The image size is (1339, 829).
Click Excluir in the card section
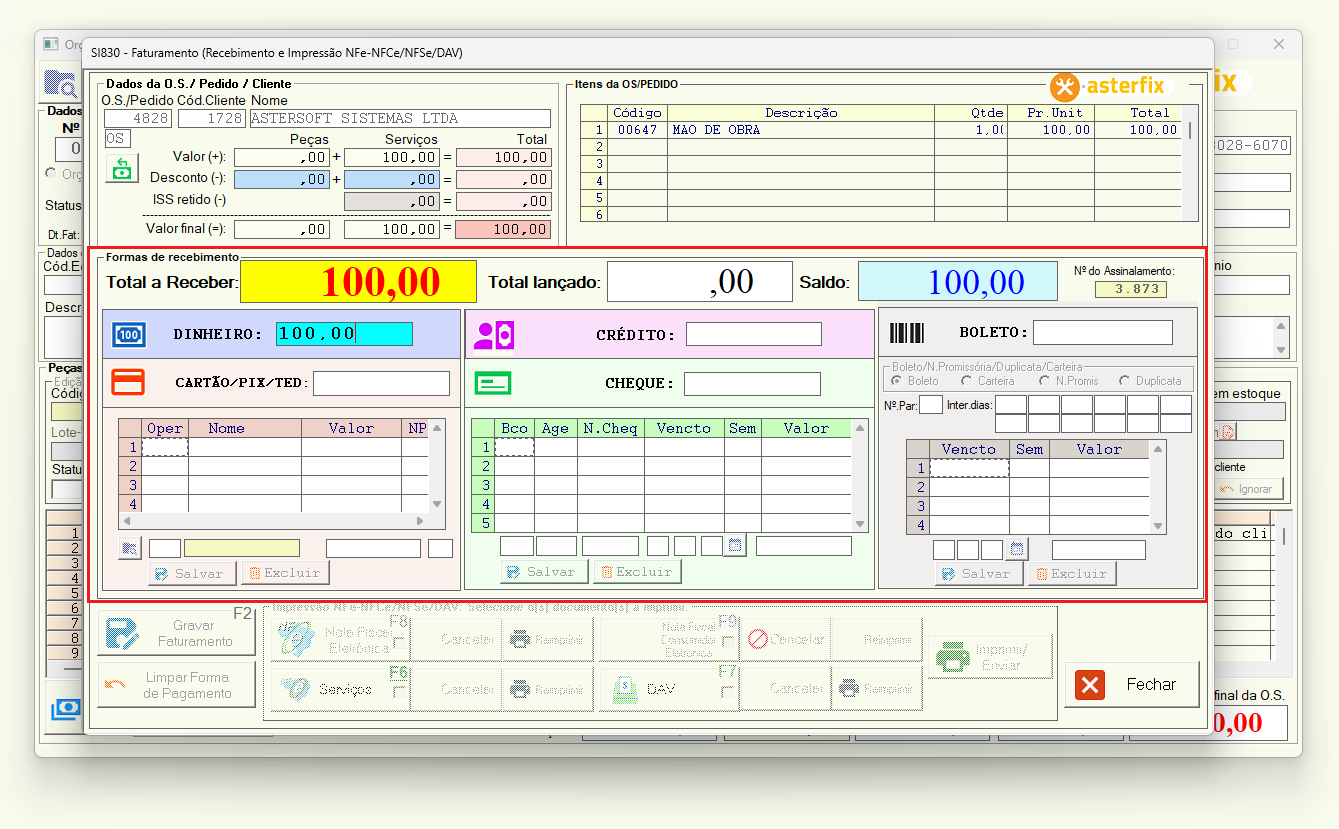tap(285, 573)
